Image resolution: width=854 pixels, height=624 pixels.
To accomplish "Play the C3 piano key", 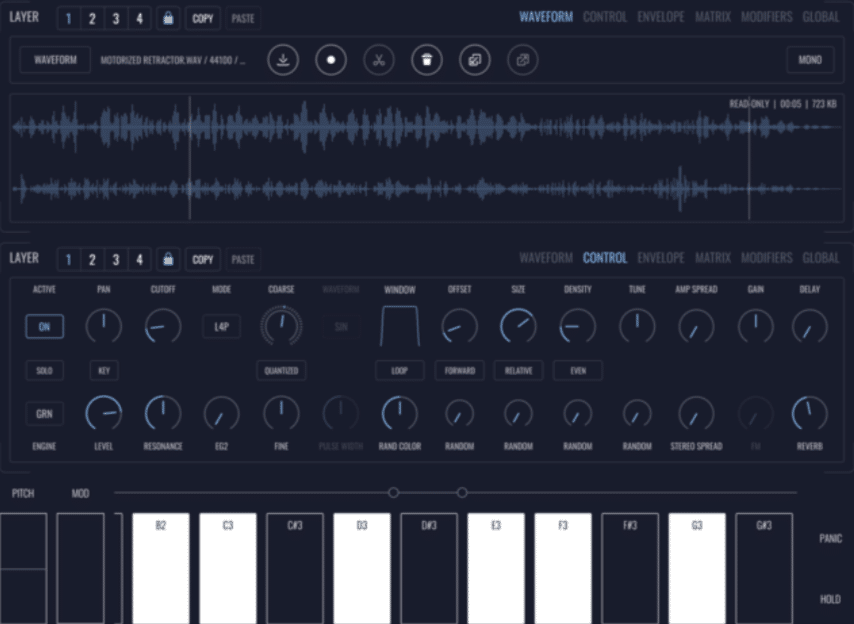I will pyautogui.click(x=228, y=568).
